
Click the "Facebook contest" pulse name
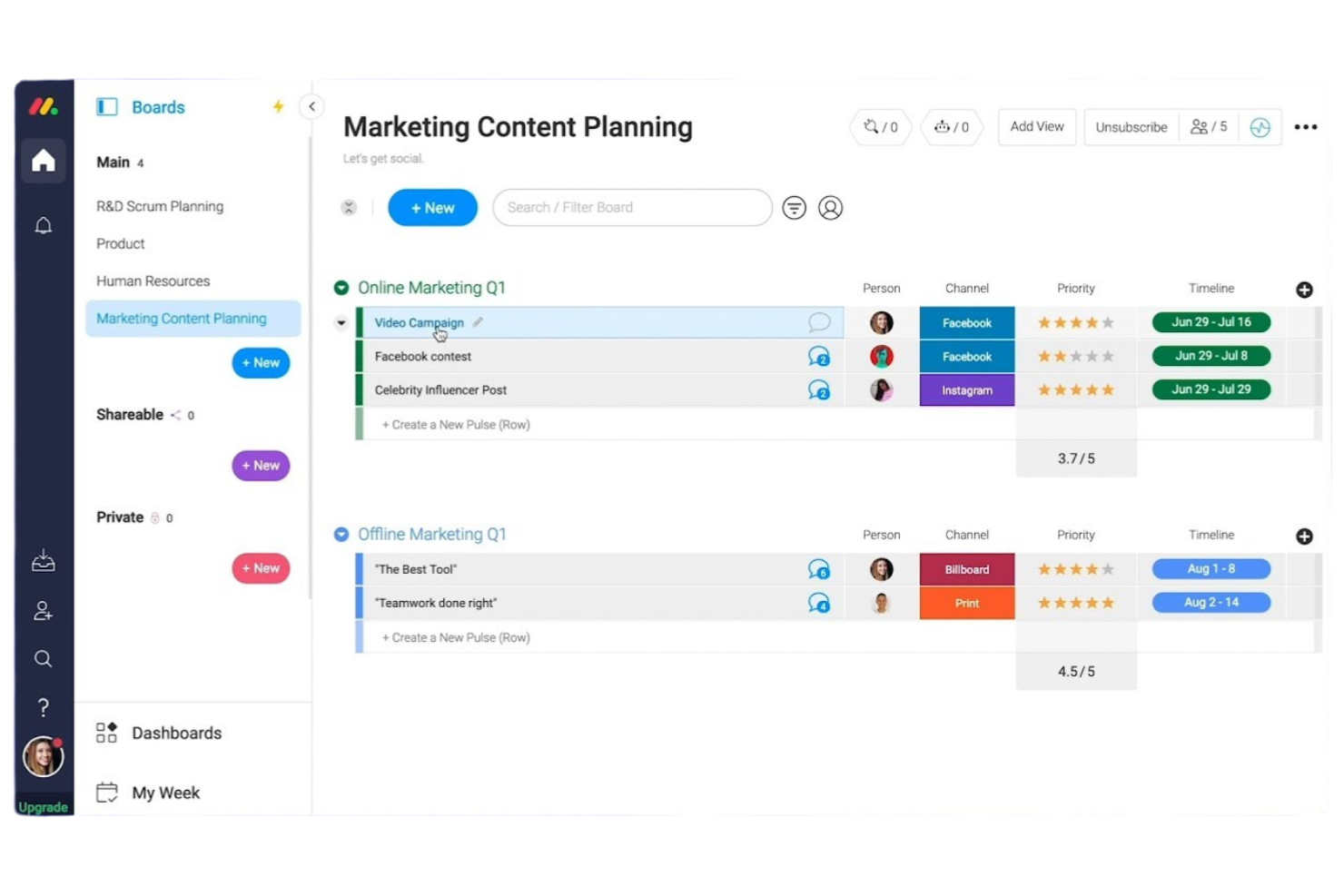[423, 357]
